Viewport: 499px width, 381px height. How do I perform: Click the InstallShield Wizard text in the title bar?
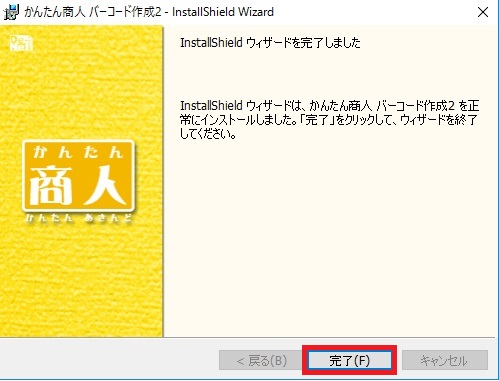click(x=223, y=12)
